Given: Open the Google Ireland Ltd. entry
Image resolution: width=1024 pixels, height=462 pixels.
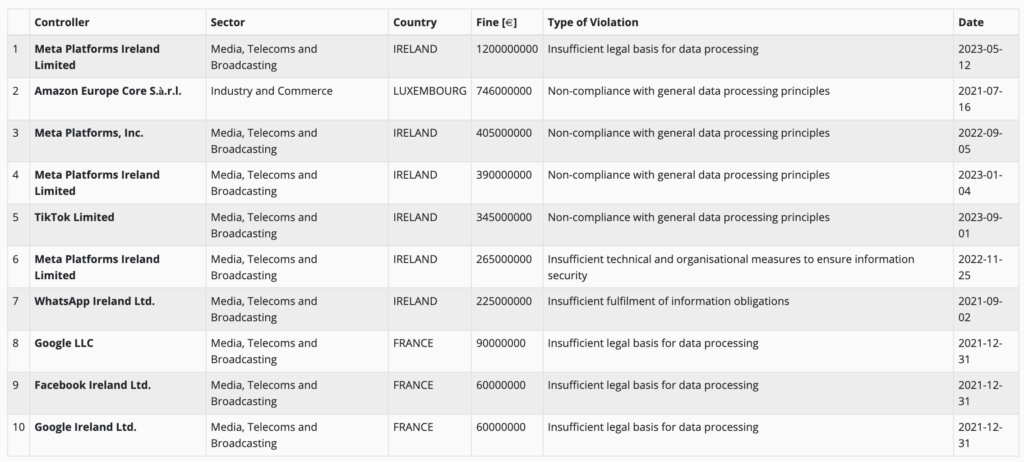Looking at the screenshot, I should click(x=85, y=427).
